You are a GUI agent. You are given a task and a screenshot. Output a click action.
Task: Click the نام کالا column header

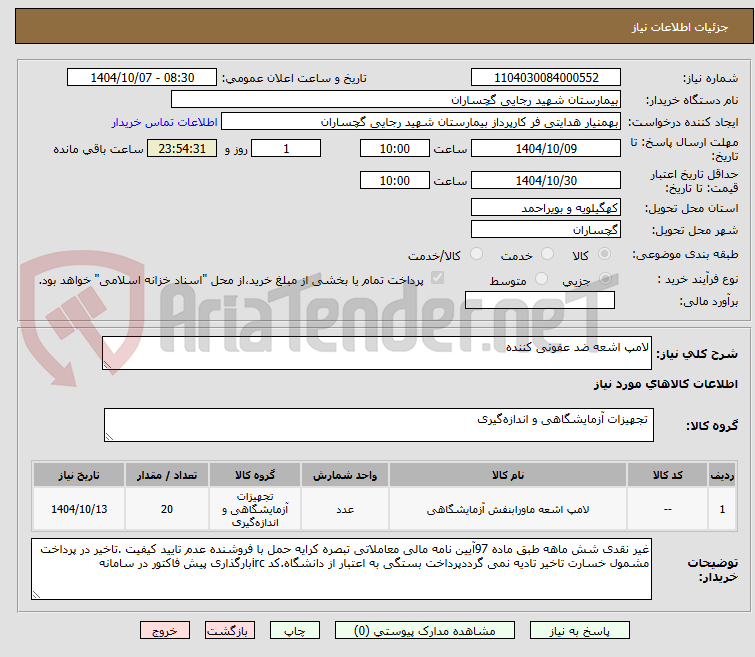[508, 475]
